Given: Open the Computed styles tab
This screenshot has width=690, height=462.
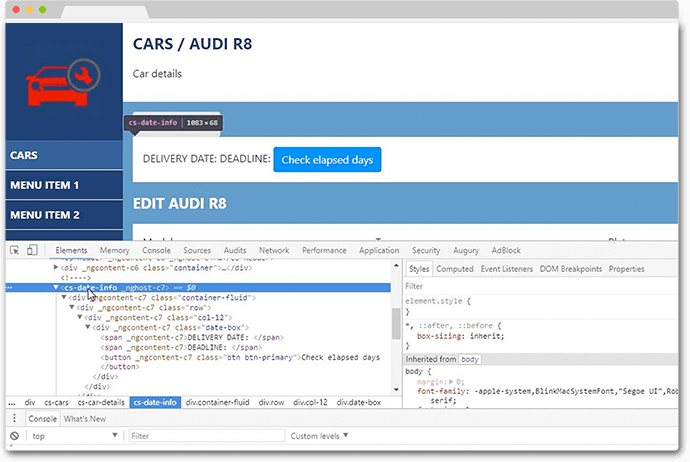Looking at the screenshot, I should tap(455, 269).
